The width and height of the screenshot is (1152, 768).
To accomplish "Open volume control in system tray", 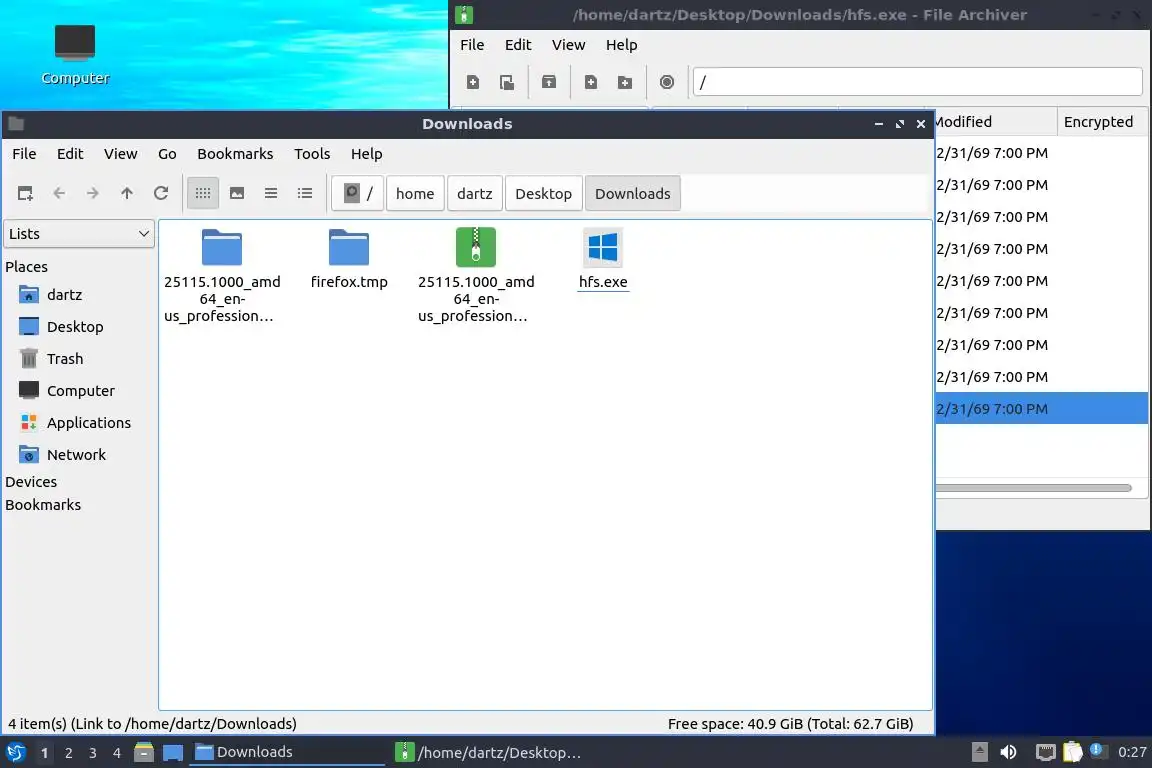I will (x=1009, y=753).
